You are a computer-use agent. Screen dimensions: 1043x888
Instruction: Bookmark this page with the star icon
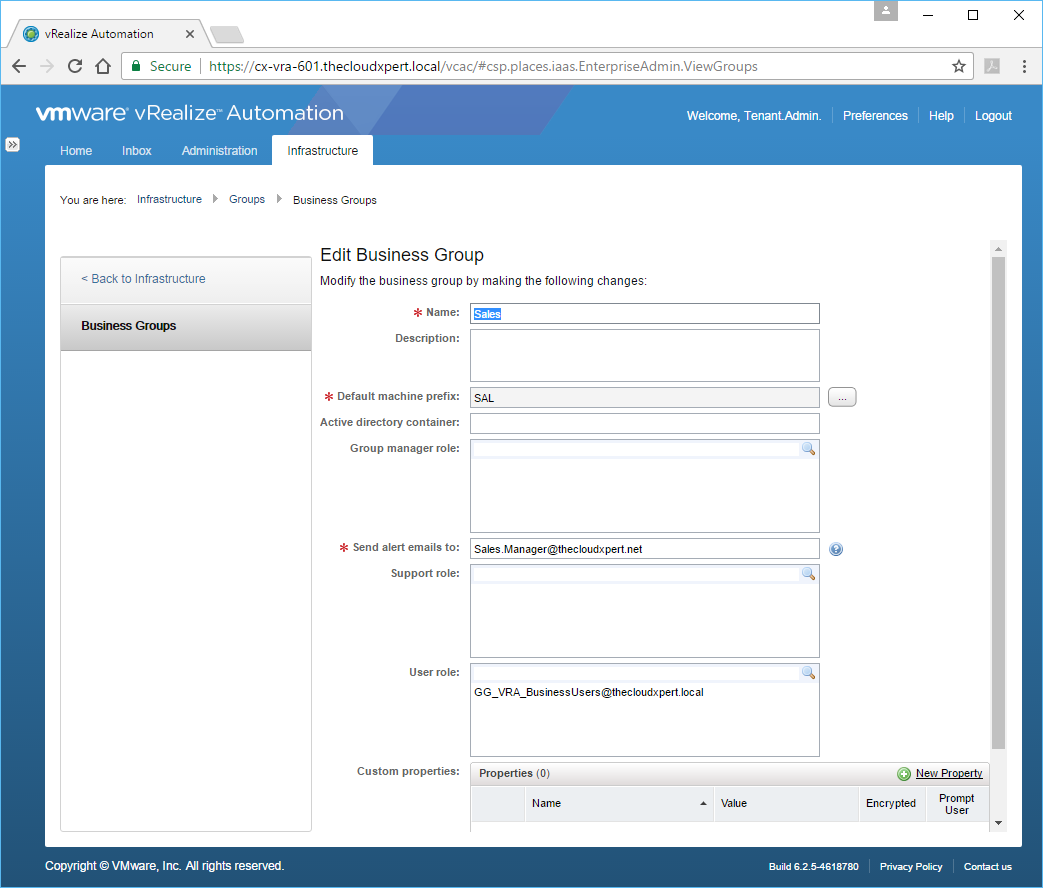click(959, 66)
